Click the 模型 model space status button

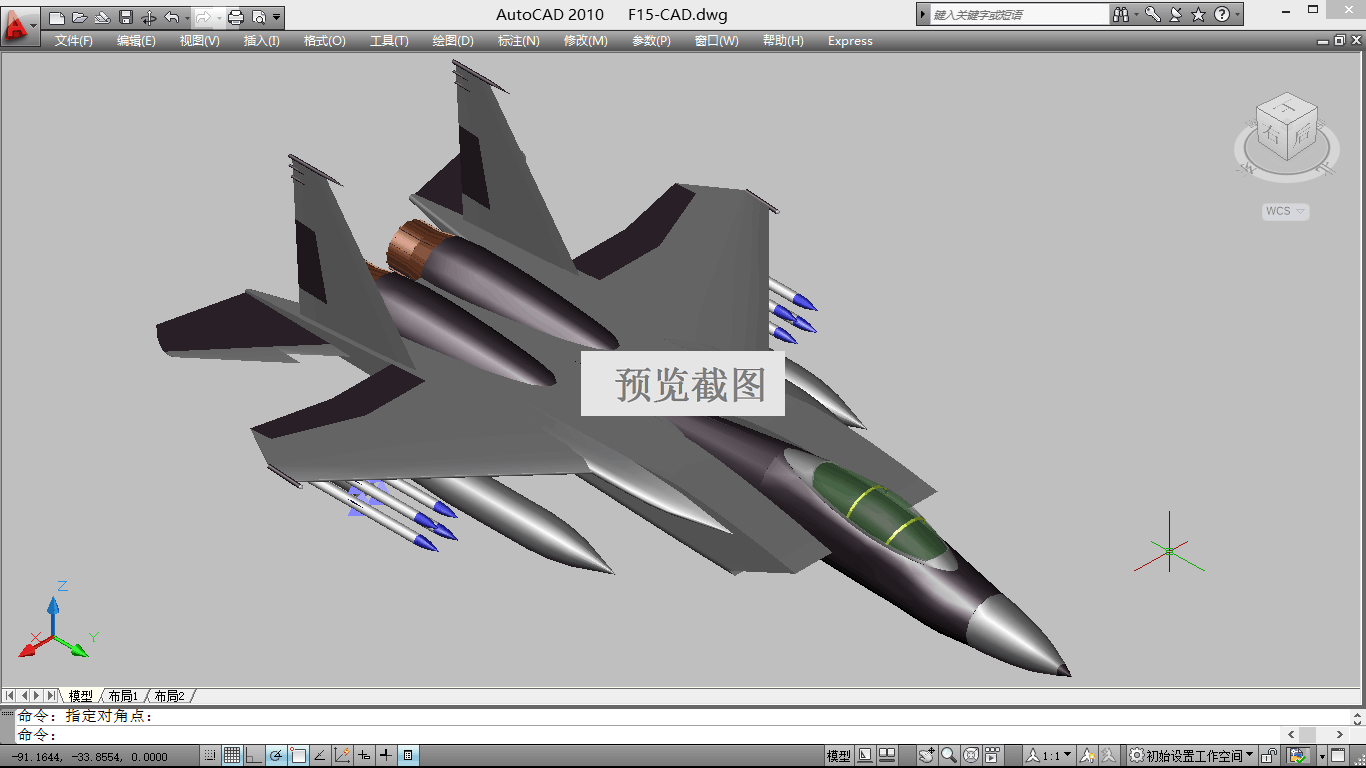[838, 756]
